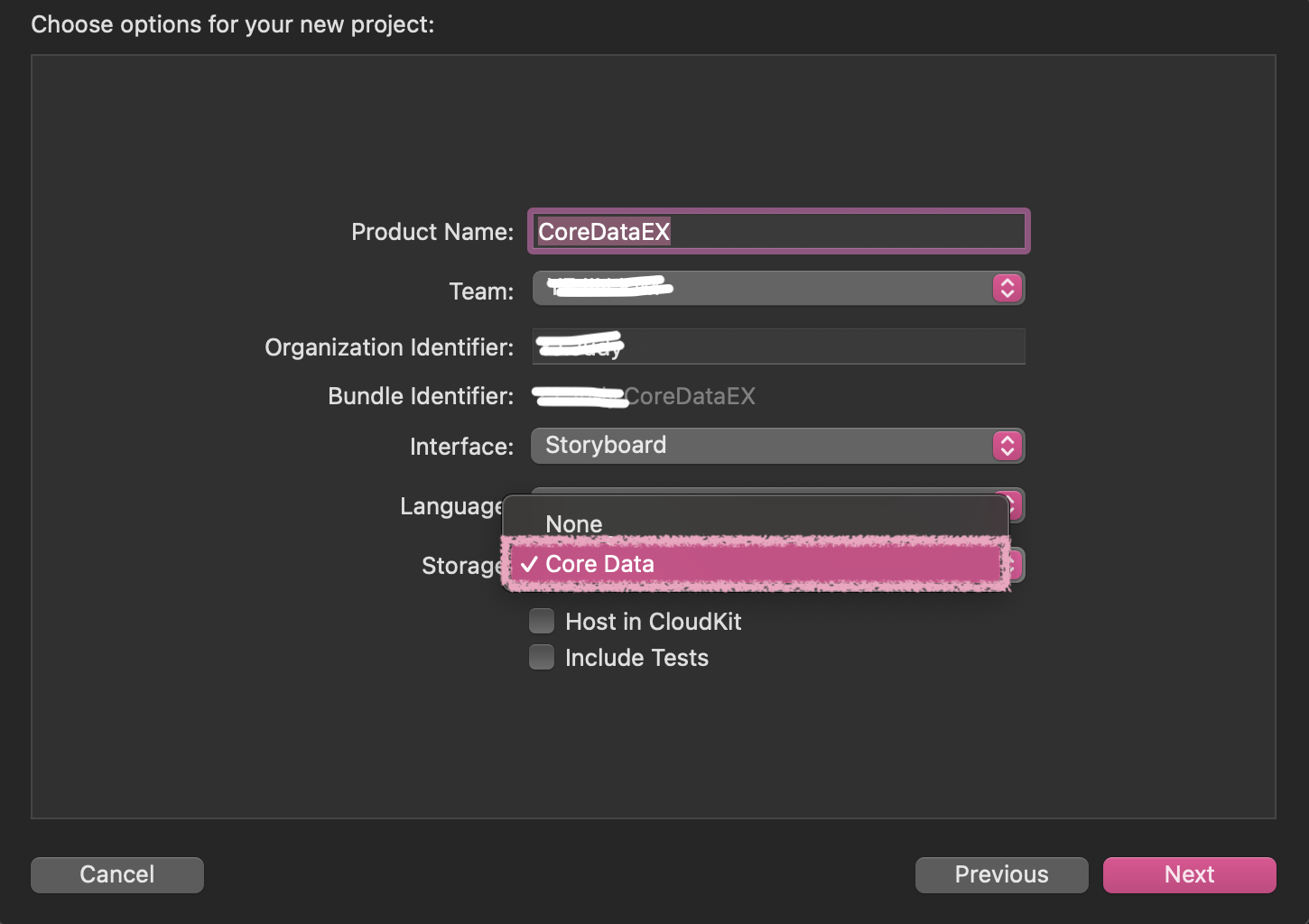The image size is (1309, 924).
Task: Choose Core Data storage option
Action: pos(756,564)
